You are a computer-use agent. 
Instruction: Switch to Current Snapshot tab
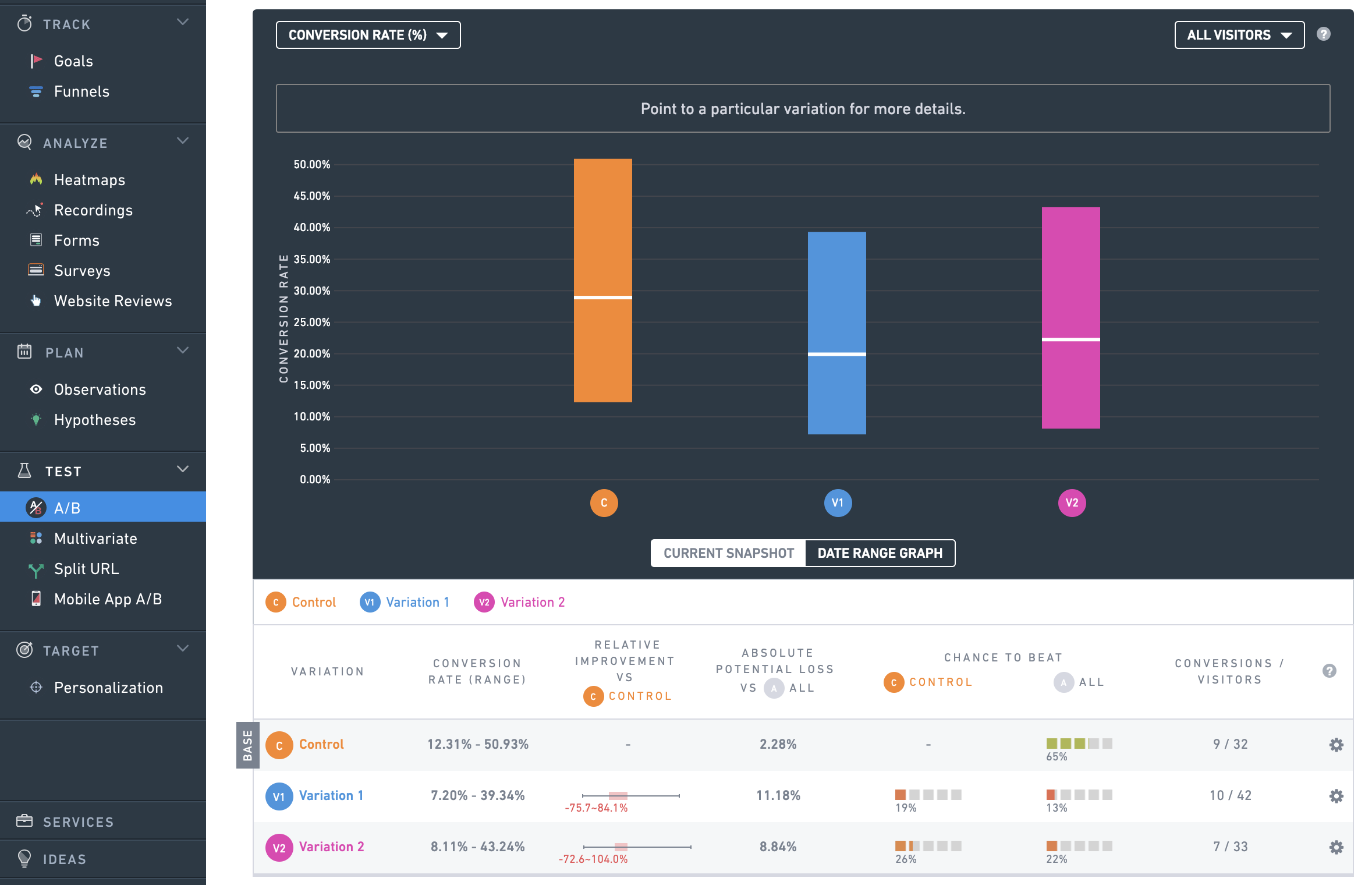(728, 553)
